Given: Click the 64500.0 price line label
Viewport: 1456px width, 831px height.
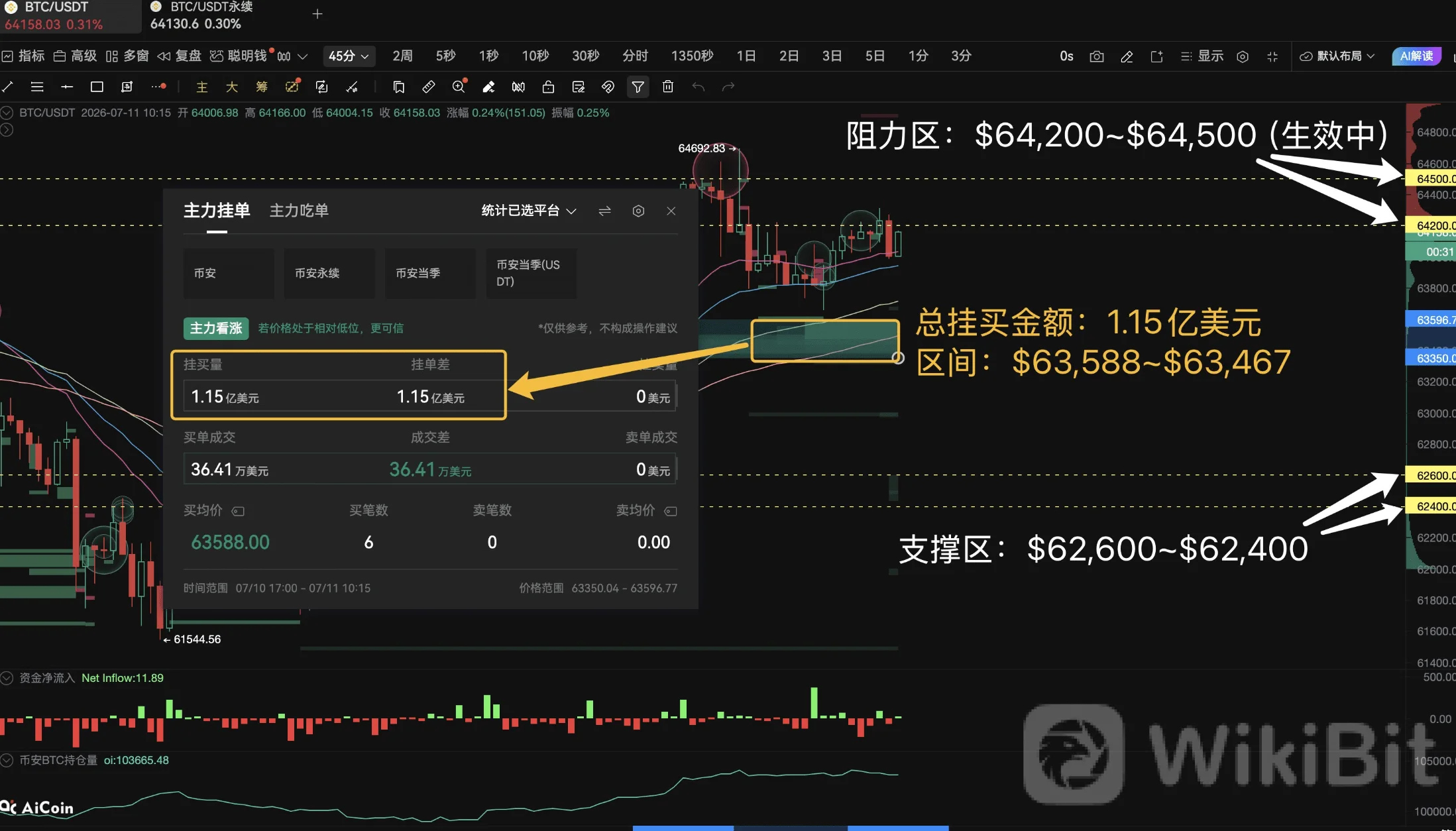Looking at the screenshot, I should 1430,179.
